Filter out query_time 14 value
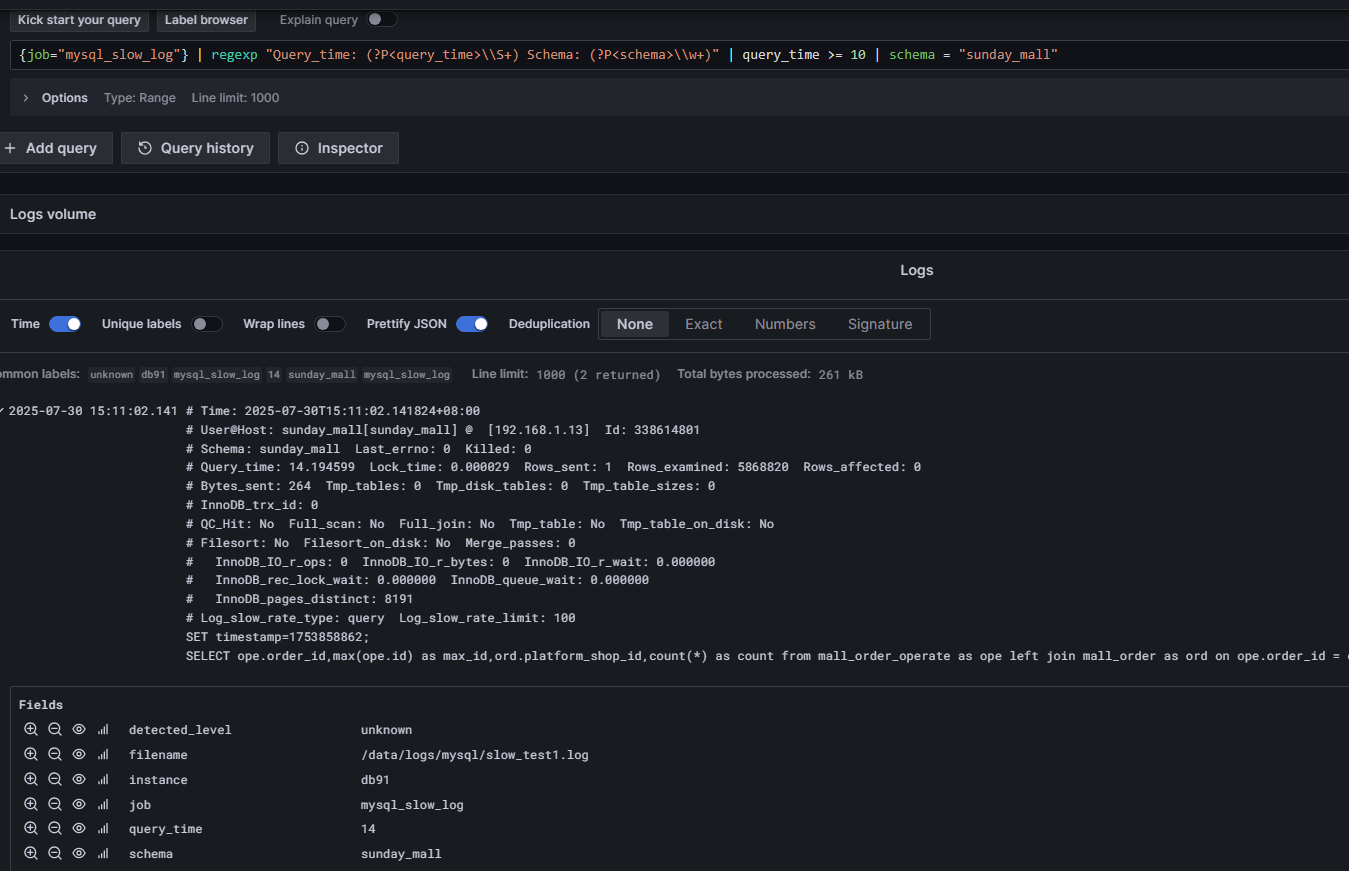1349x871 pixels. coord(55,829)
